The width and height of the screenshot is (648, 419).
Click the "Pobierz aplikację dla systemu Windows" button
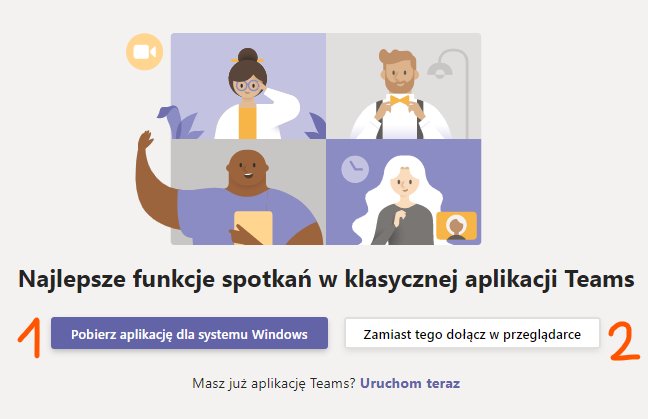[189, 333]
